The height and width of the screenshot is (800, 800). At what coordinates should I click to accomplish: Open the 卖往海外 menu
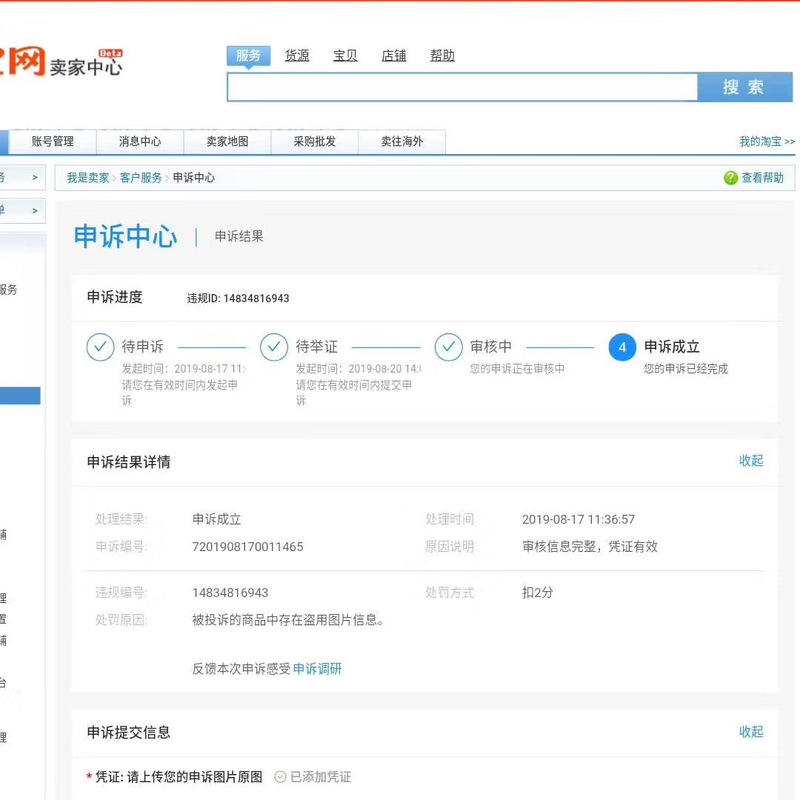coord(402,141)
